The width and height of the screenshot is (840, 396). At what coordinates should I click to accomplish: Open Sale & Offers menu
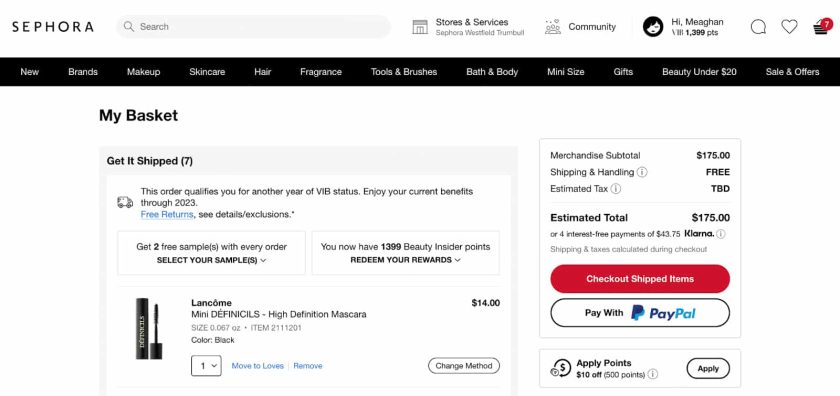tap(792, 72)
